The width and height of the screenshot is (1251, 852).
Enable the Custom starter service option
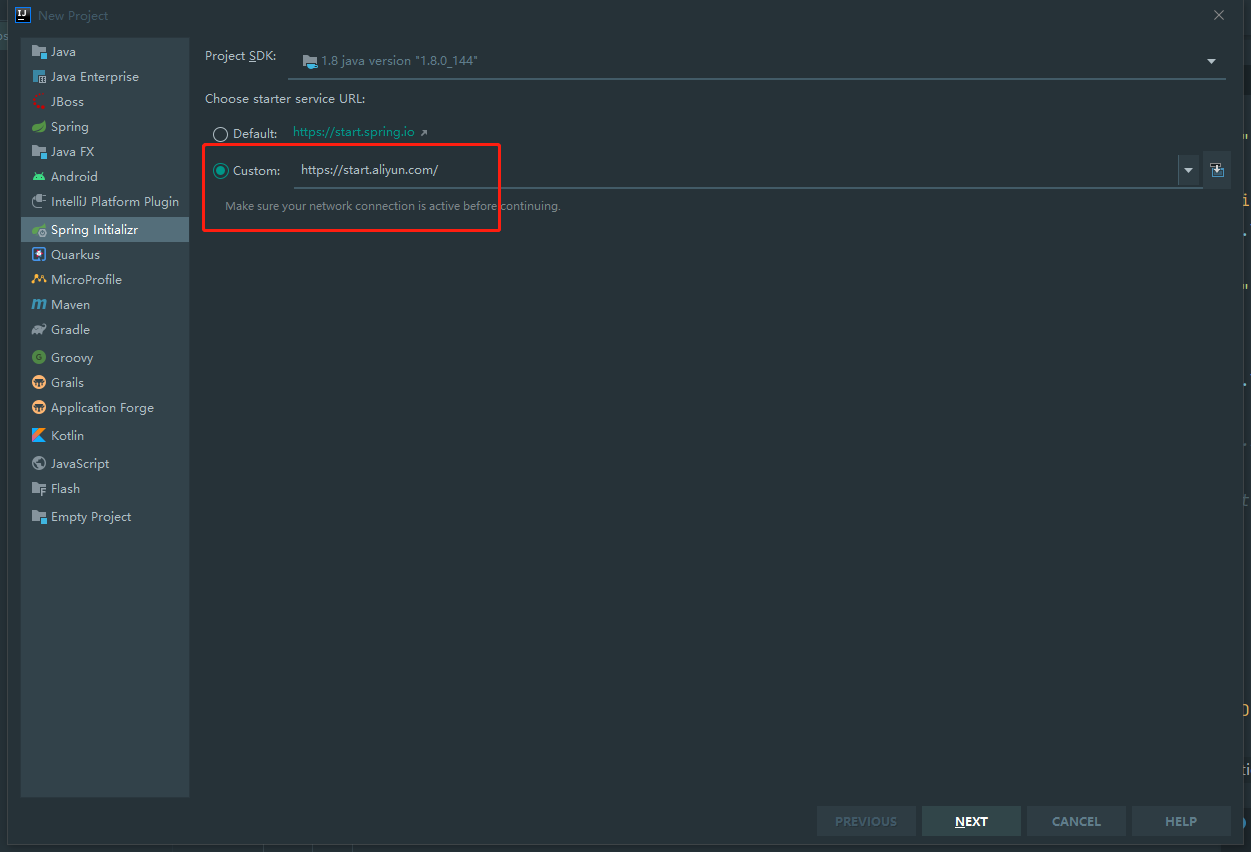coord(220,169)
